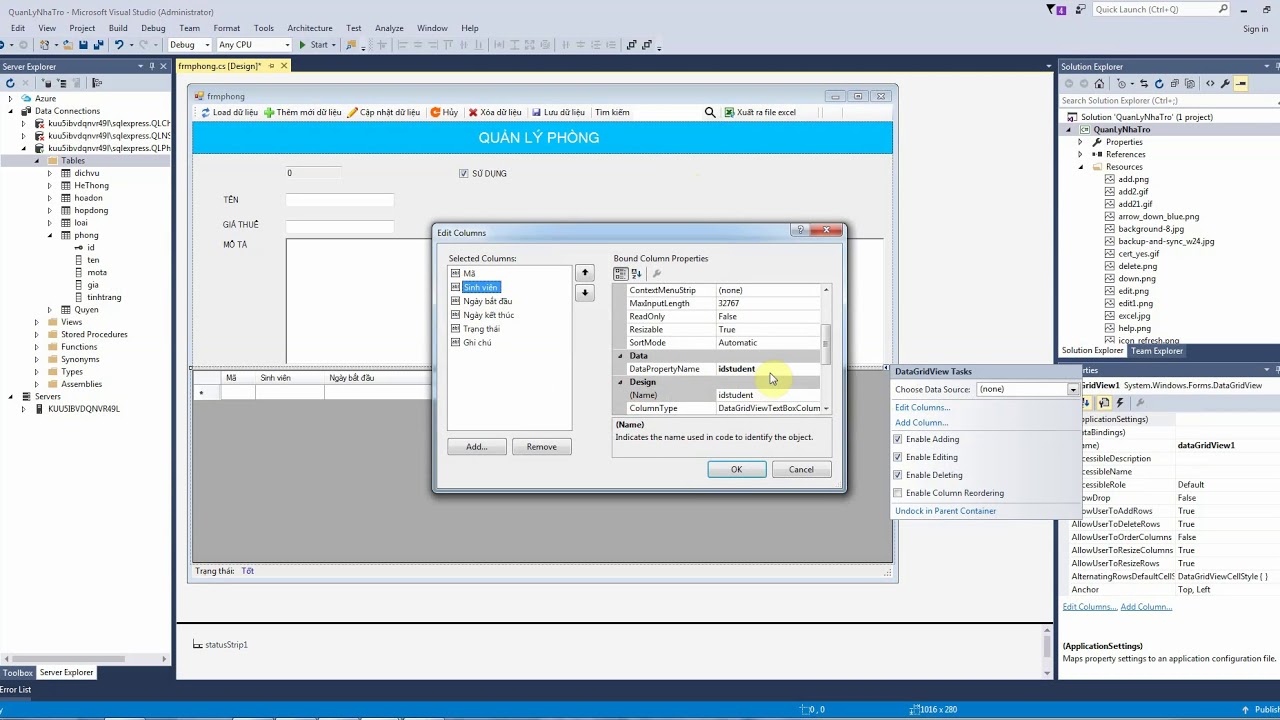
Task: Toggle the Enable Adding checkbox
Action: pyautogui.click(x=898, y=439)
